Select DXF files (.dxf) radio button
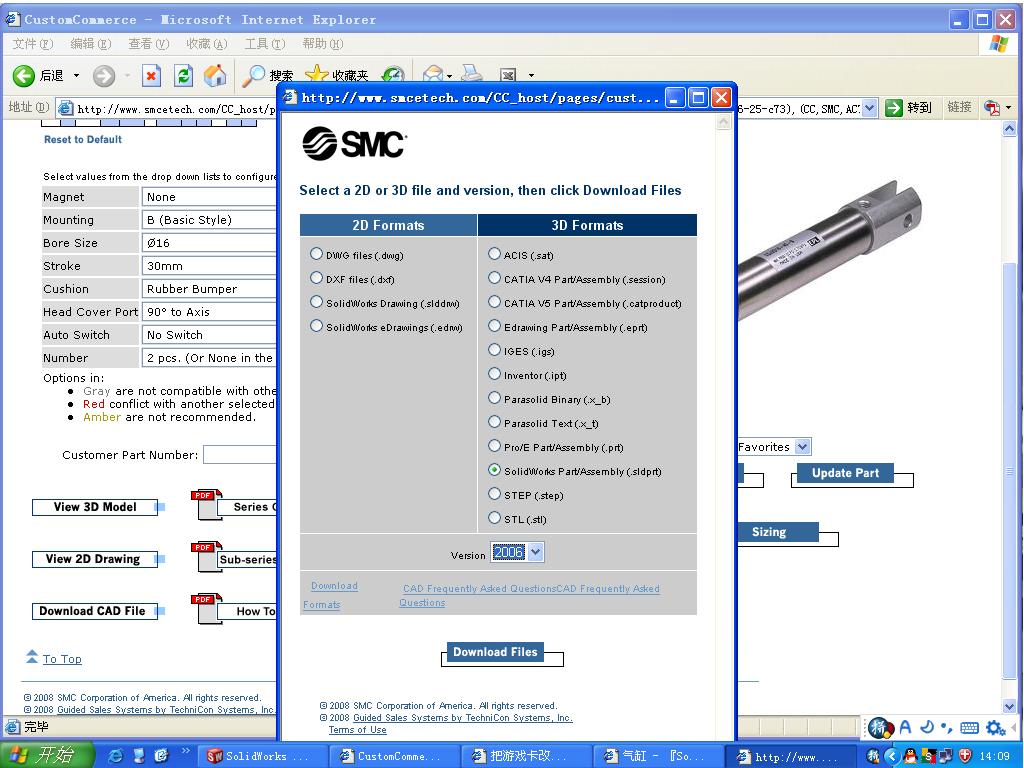The image size is (1024, 768). coord(316,278)
